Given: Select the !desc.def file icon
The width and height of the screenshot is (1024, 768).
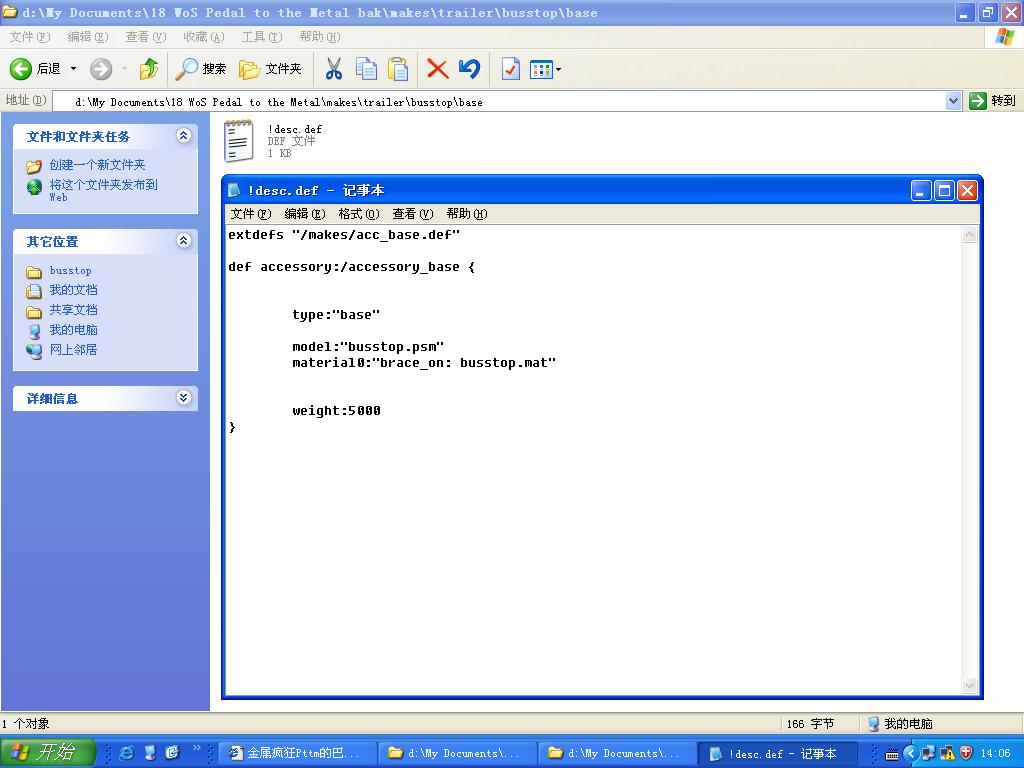Looking at the screenshot, I should click(x=239, y=141).
